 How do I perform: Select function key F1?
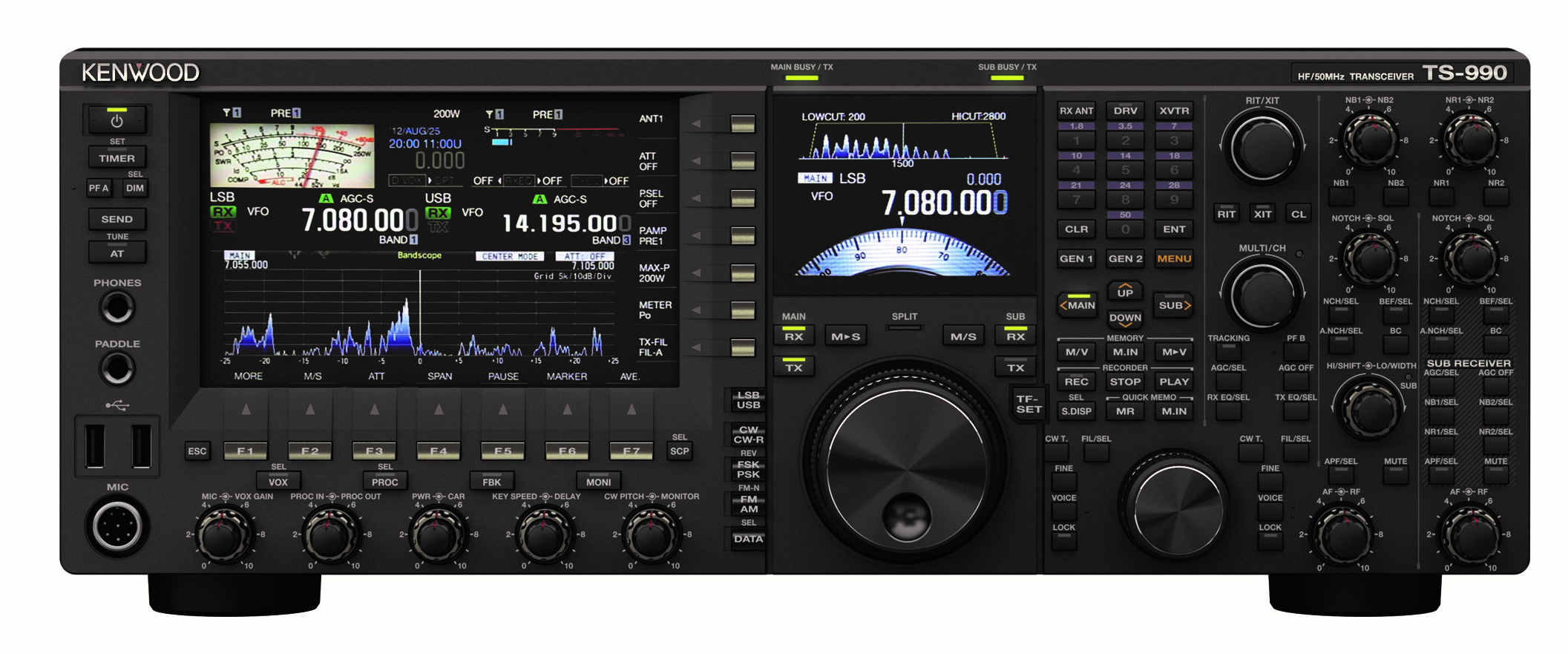point(246,451)
